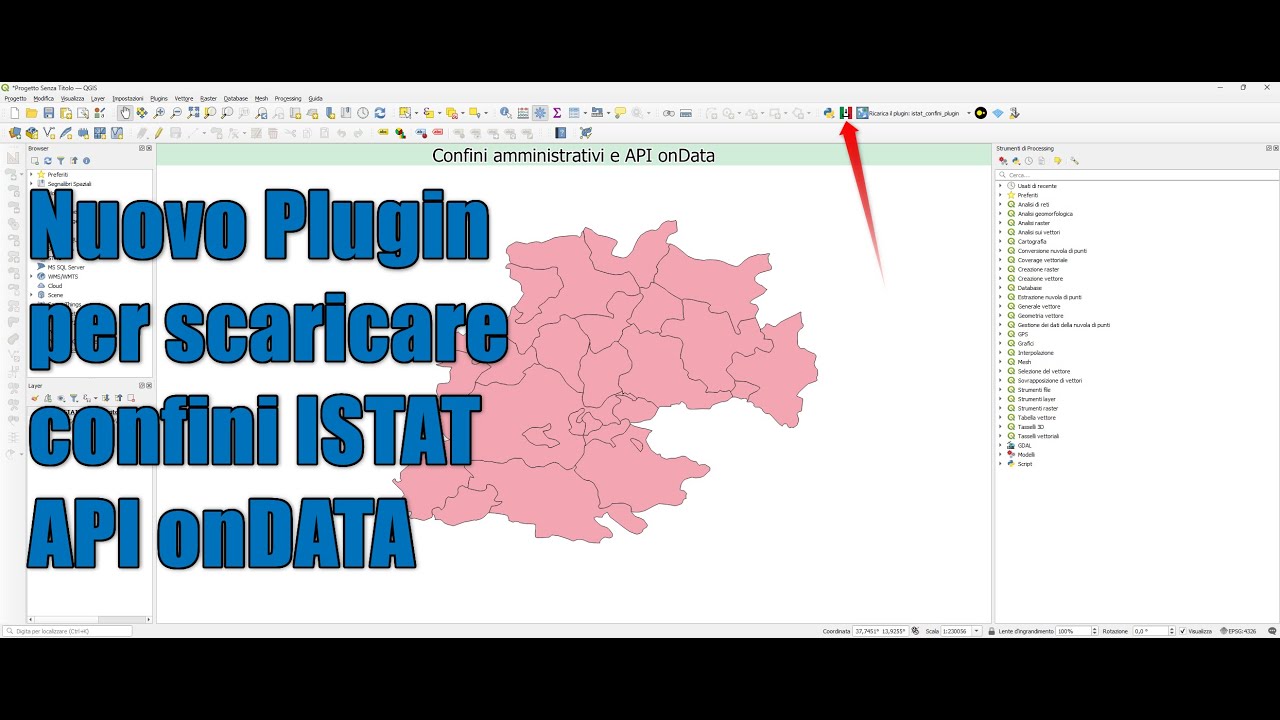Toggle editing pencil icon

pos(158,133)
